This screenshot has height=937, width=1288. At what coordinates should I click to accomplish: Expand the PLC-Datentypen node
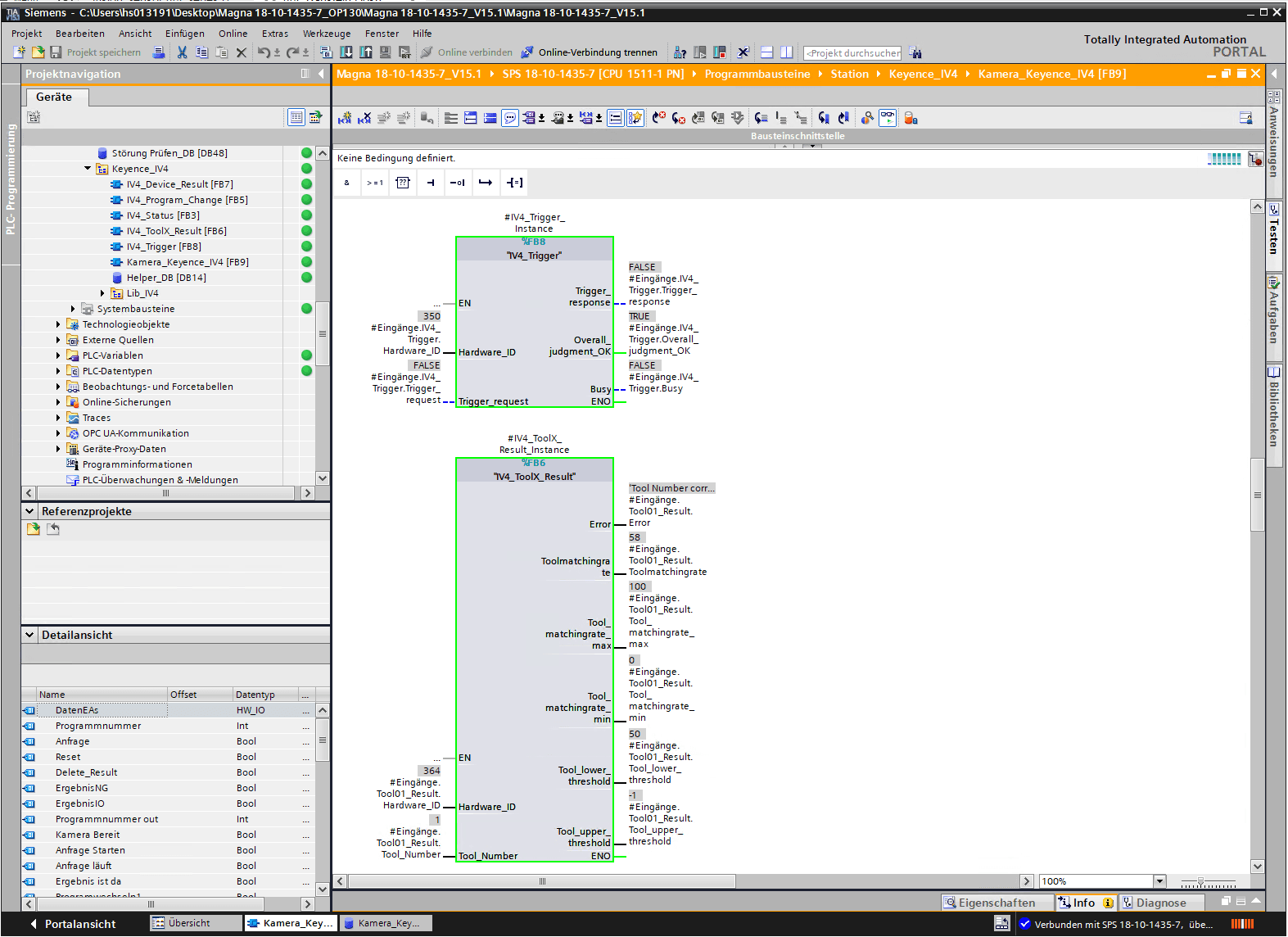tap(58, 371)
